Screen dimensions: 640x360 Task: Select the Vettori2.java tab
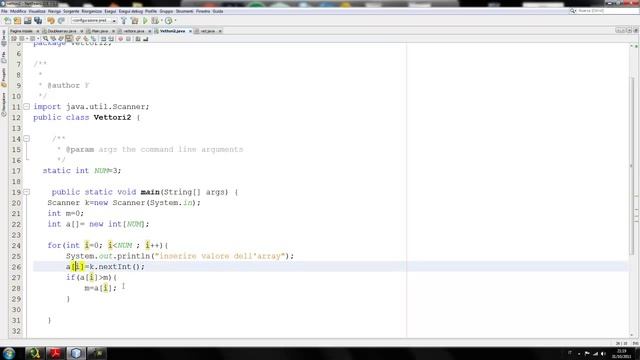172,31
